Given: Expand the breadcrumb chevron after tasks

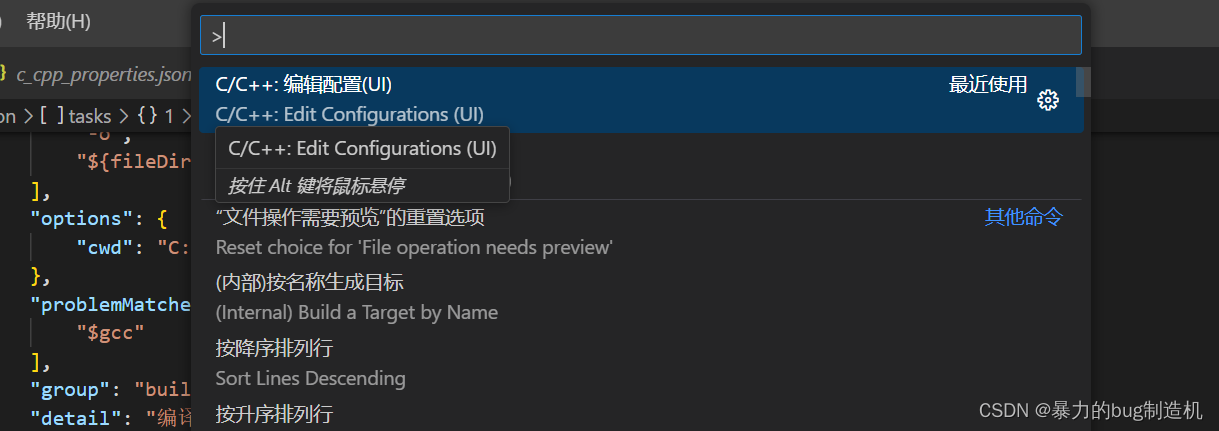Looking at the screenshot, I should (124, 116).
